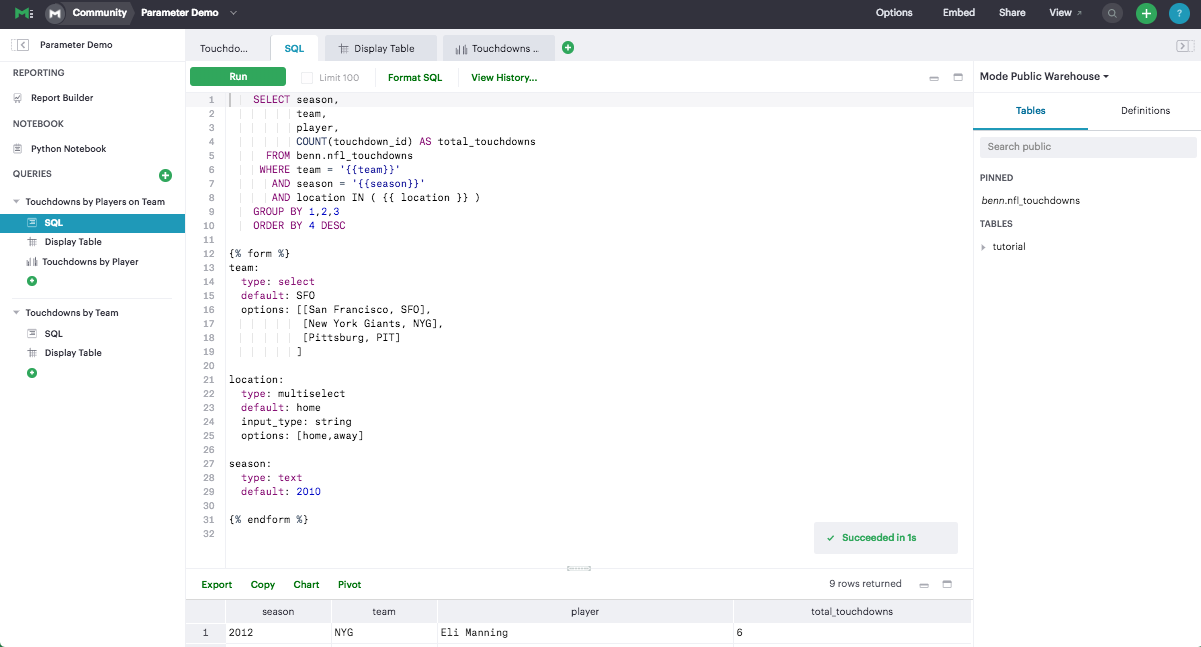Open Display Table under Touchdowns by Team
1201x647 pixels.
73,353
